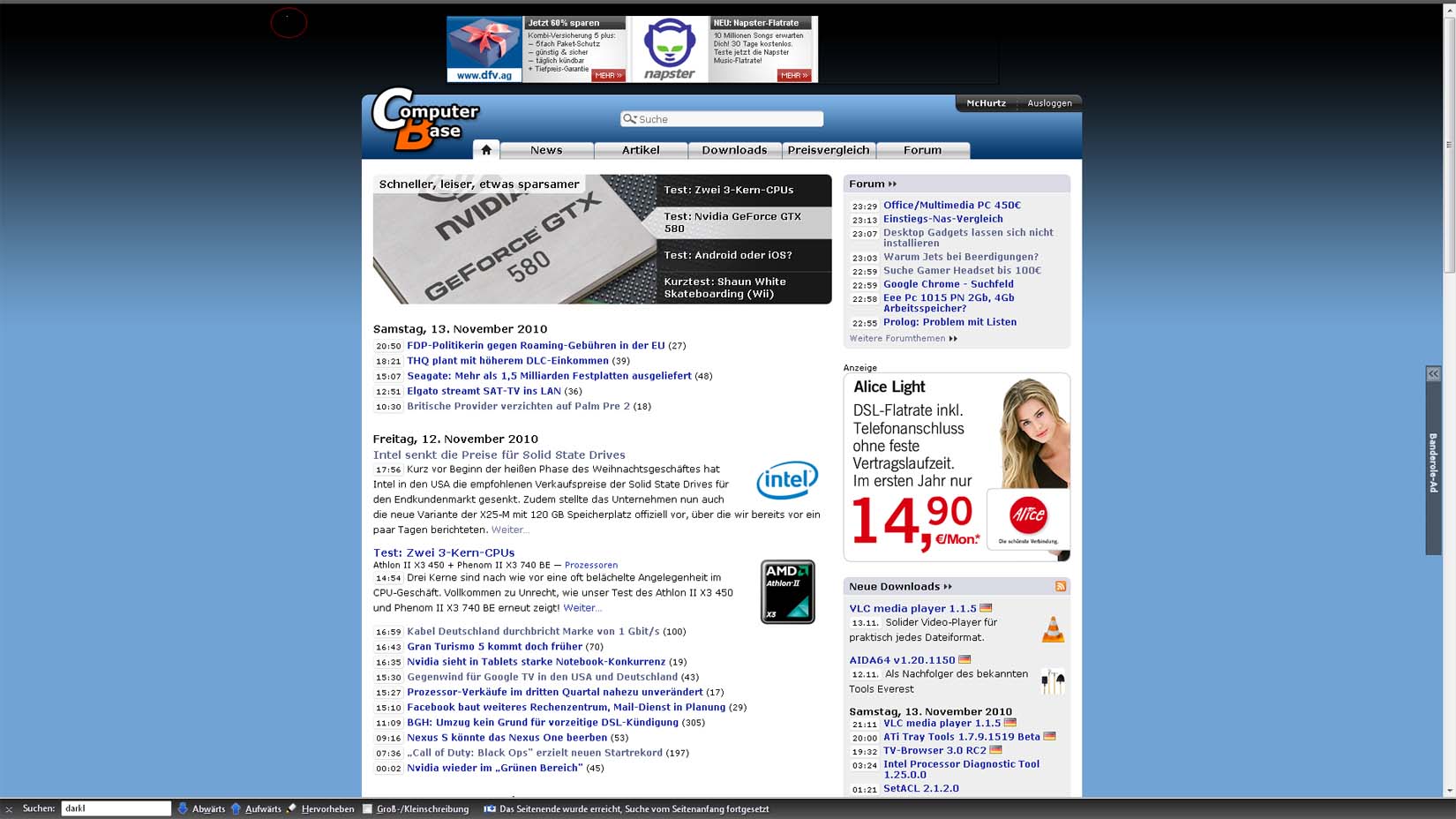Open forum thread Google Chrome - Suchfeld
This screenshot has height=819, width=1456.
click(949, 284)
